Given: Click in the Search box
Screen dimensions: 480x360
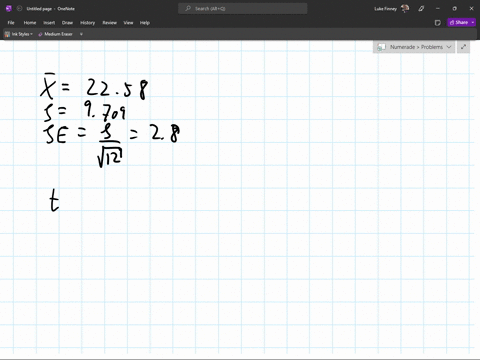Looking at the screenshot, I should click(x=243, y=9).
